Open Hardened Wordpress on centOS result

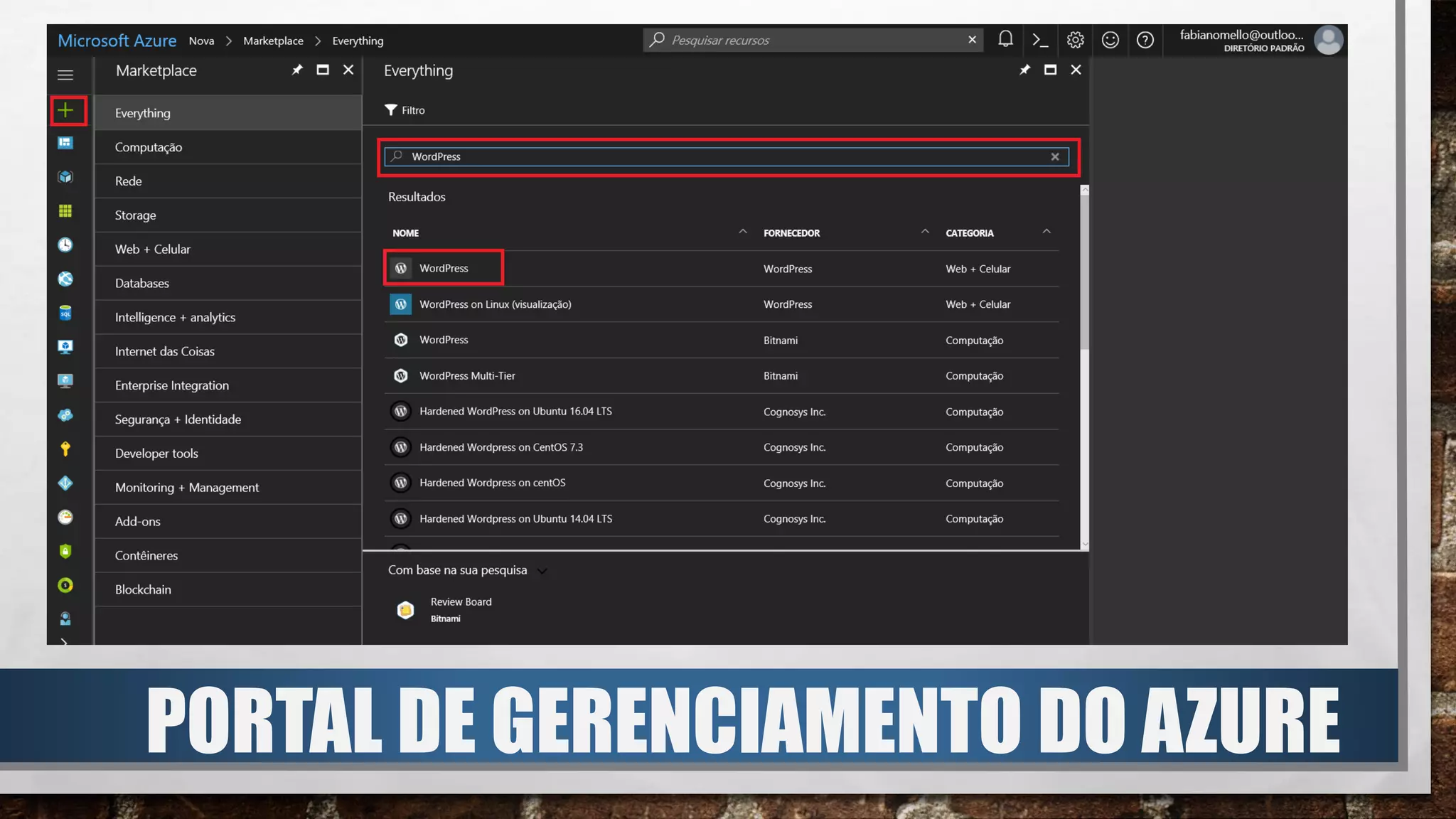[x=722, y=483]
